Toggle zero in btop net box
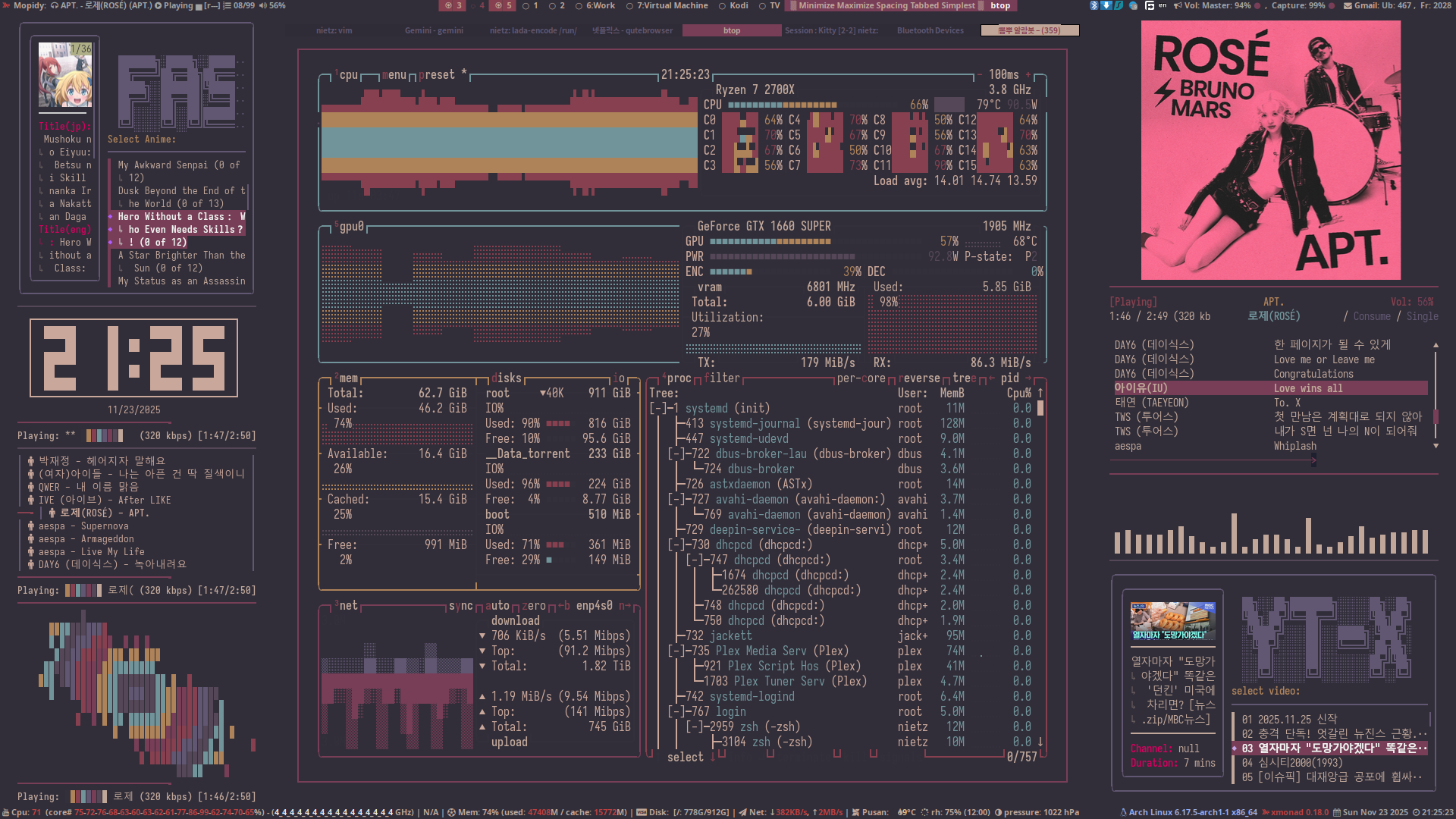This screenshot has height=819, width=1456. coord(534,605)
